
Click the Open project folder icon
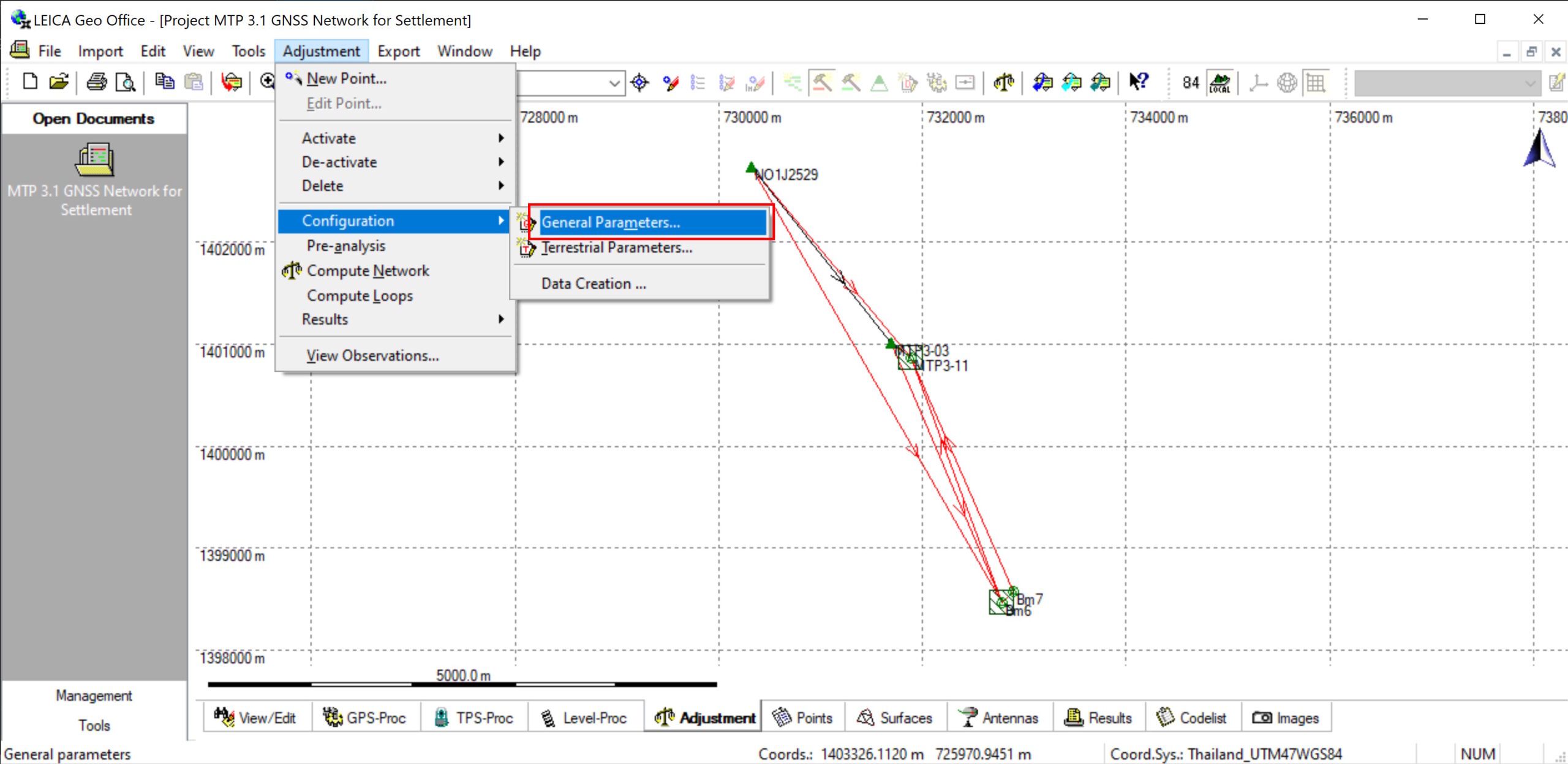[59, 81]
